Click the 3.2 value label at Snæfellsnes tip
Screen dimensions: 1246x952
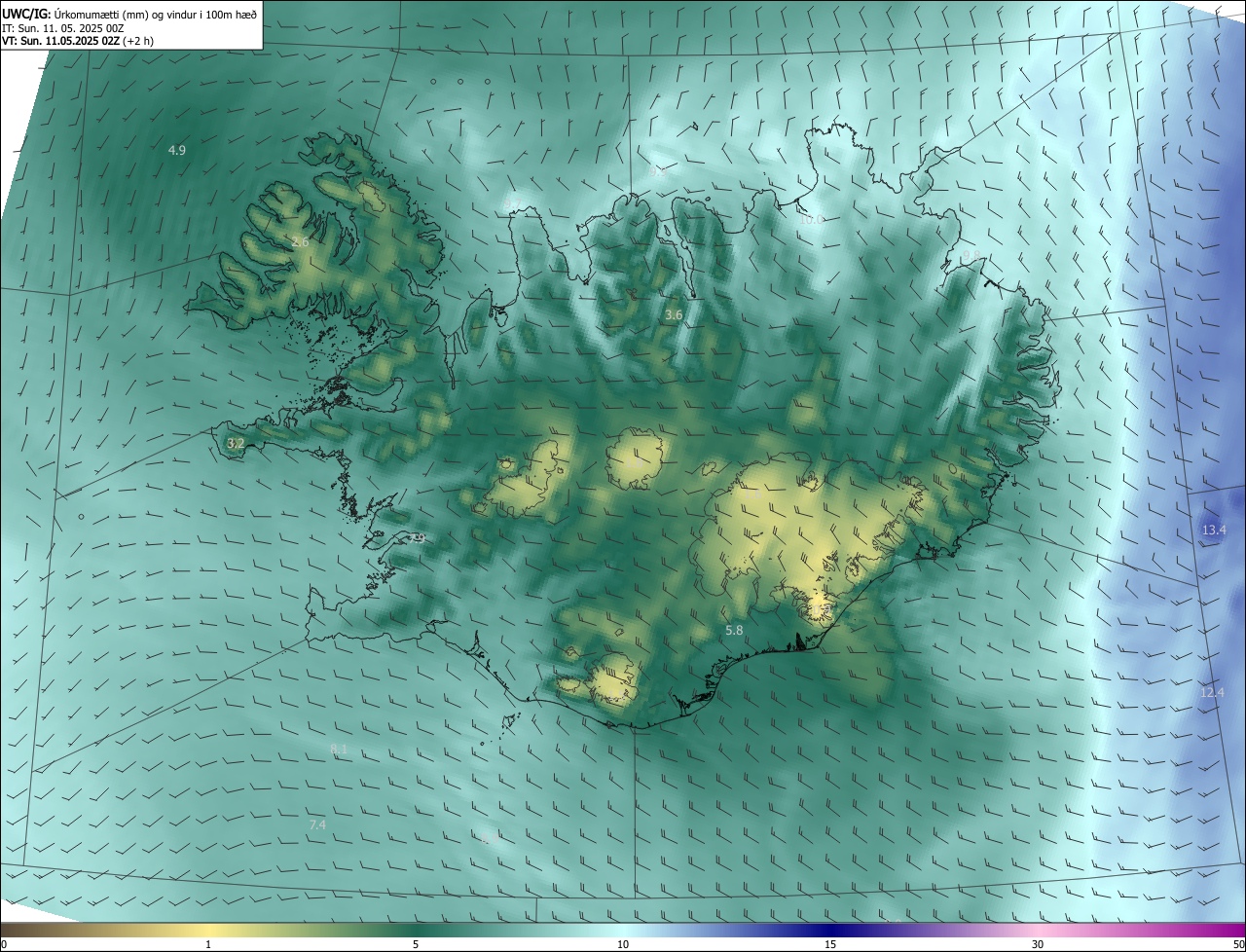click(x=236, y=444)
